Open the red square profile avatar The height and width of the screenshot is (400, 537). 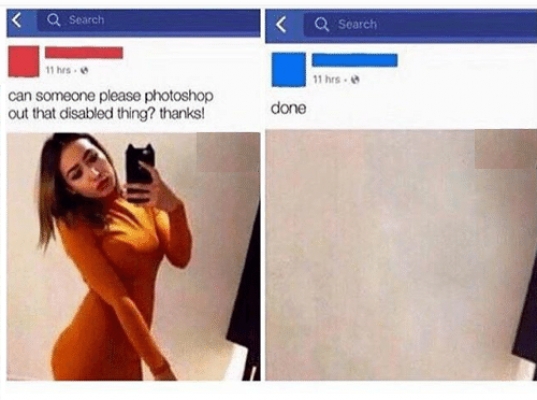point(23,61)
